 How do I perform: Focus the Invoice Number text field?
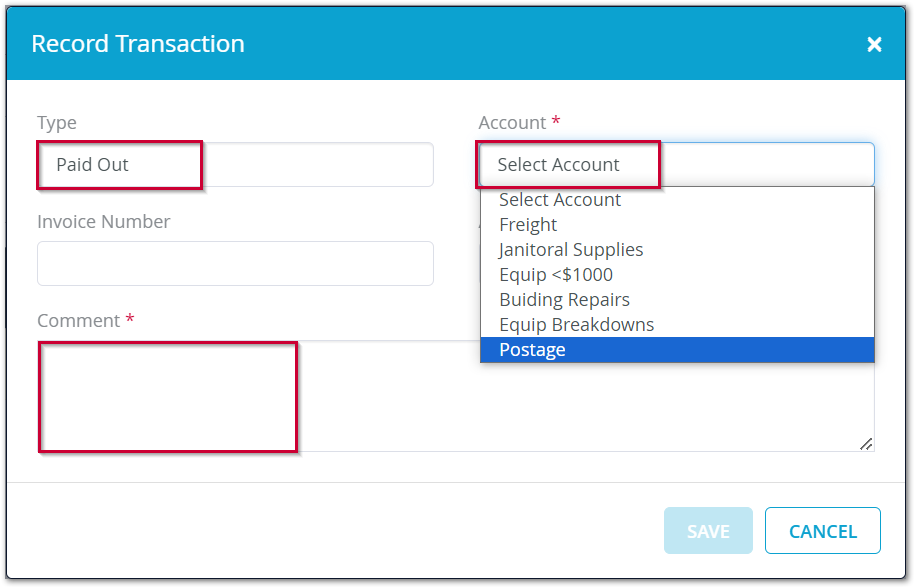[x=235, y=264]
